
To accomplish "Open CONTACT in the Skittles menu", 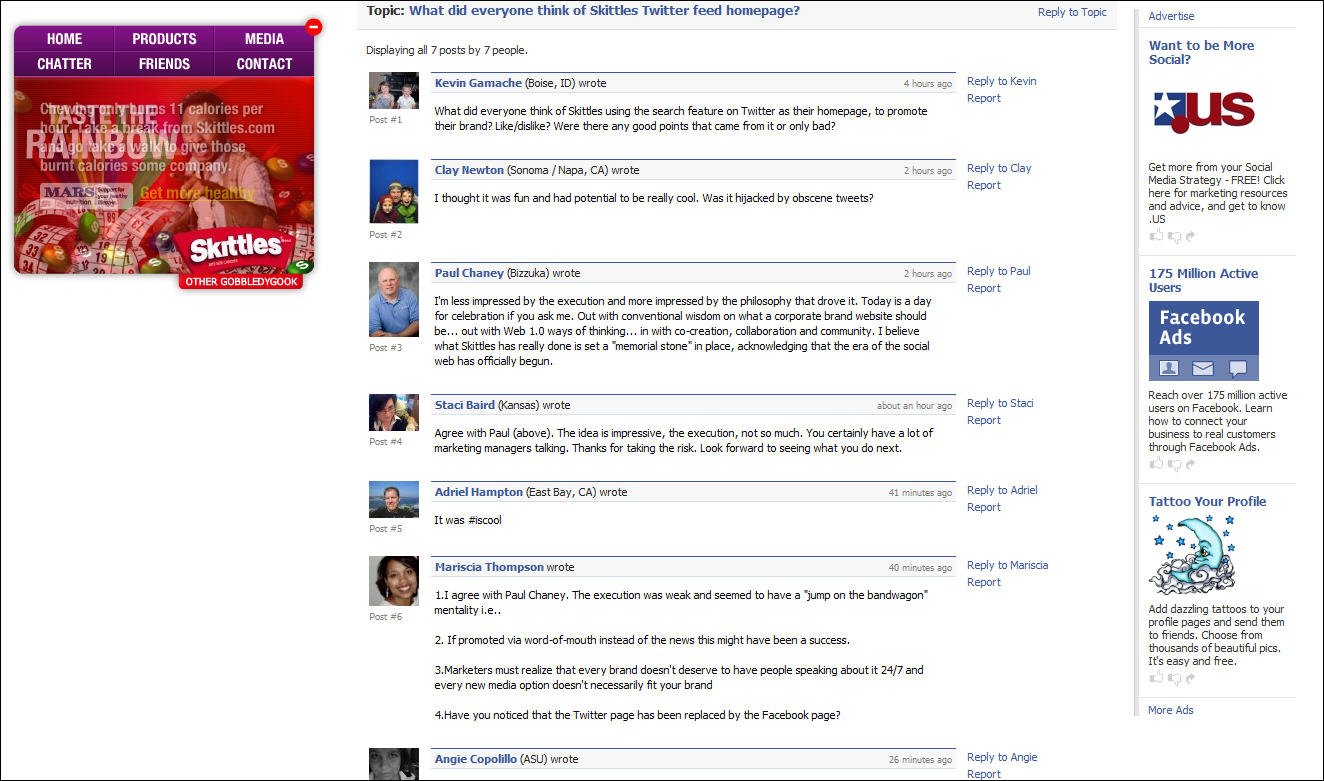I will click(264, 64).
